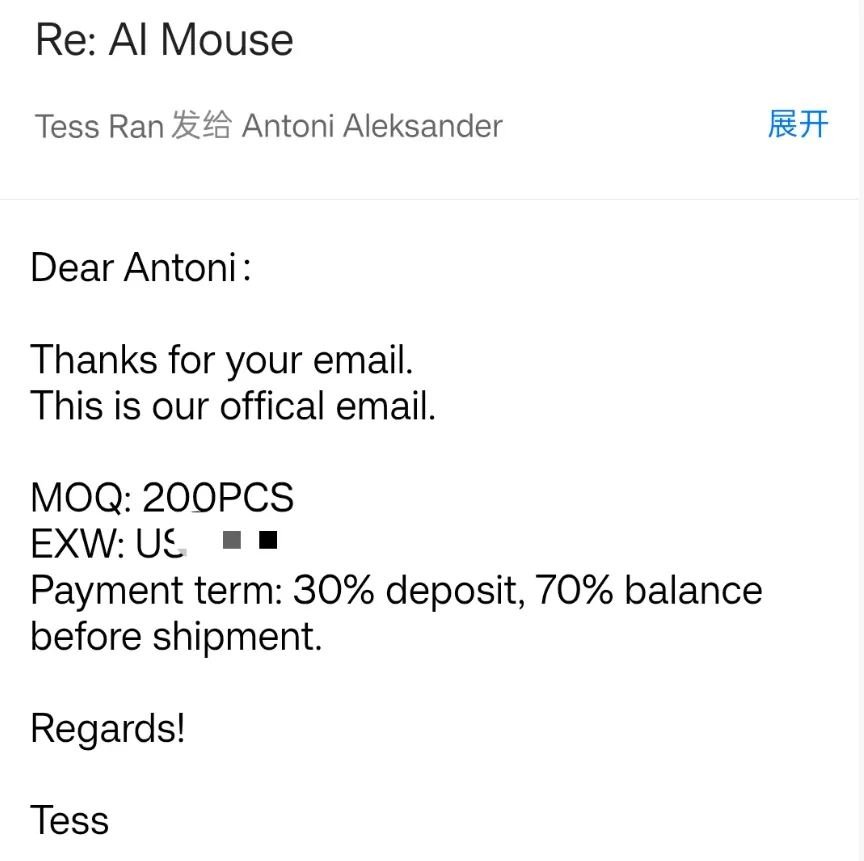Expand the email header details with 展开

798,125
